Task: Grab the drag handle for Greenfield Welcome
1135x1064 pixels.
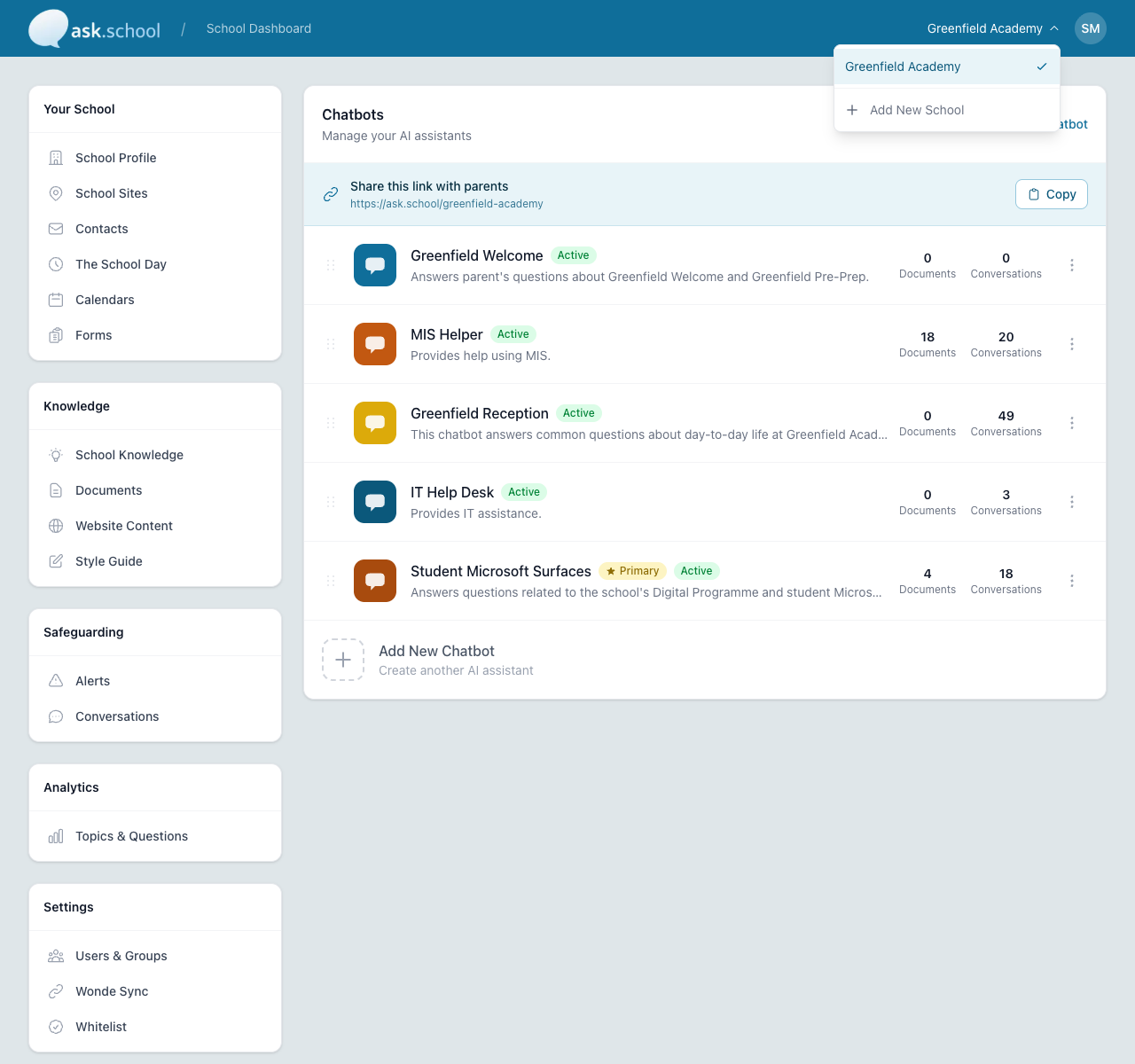Action: (x=331, y=265)
